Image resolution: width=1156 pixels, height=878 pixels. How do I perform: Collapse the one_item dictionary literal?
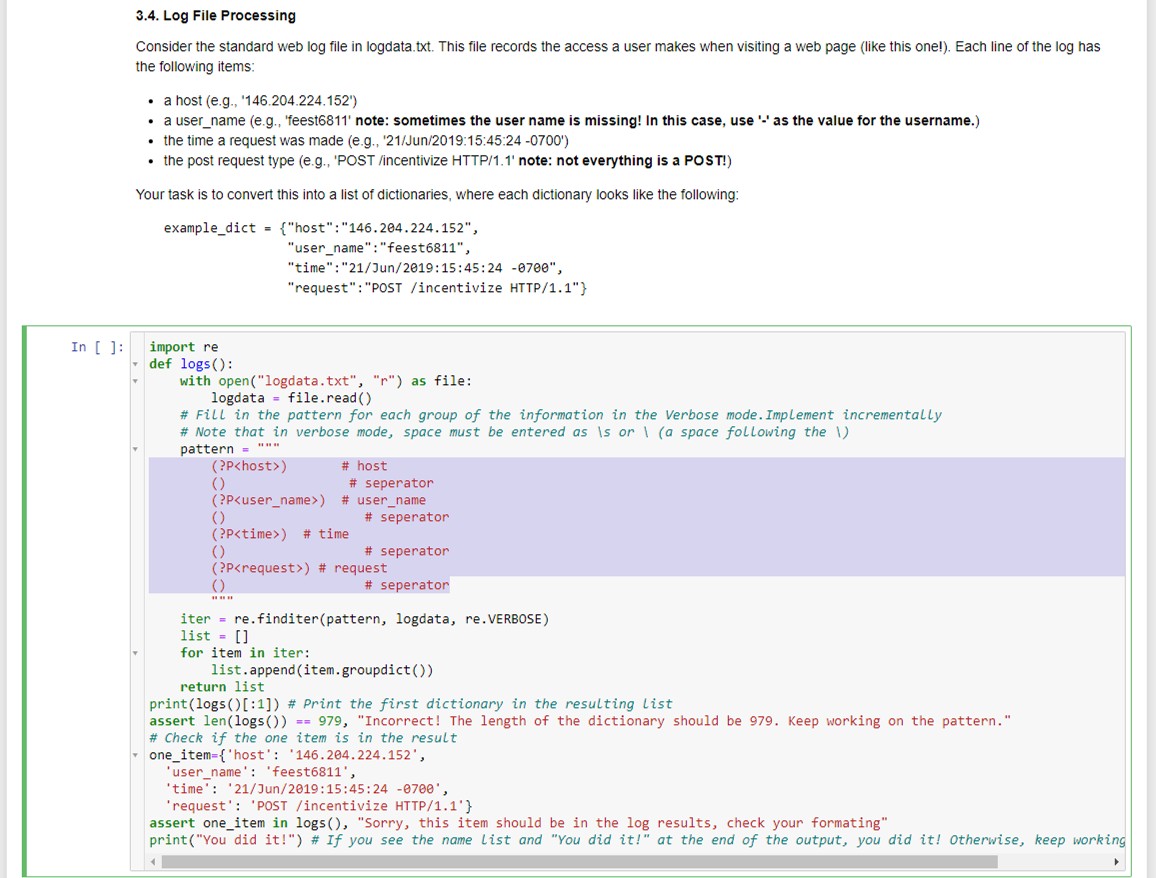[137, 754]
